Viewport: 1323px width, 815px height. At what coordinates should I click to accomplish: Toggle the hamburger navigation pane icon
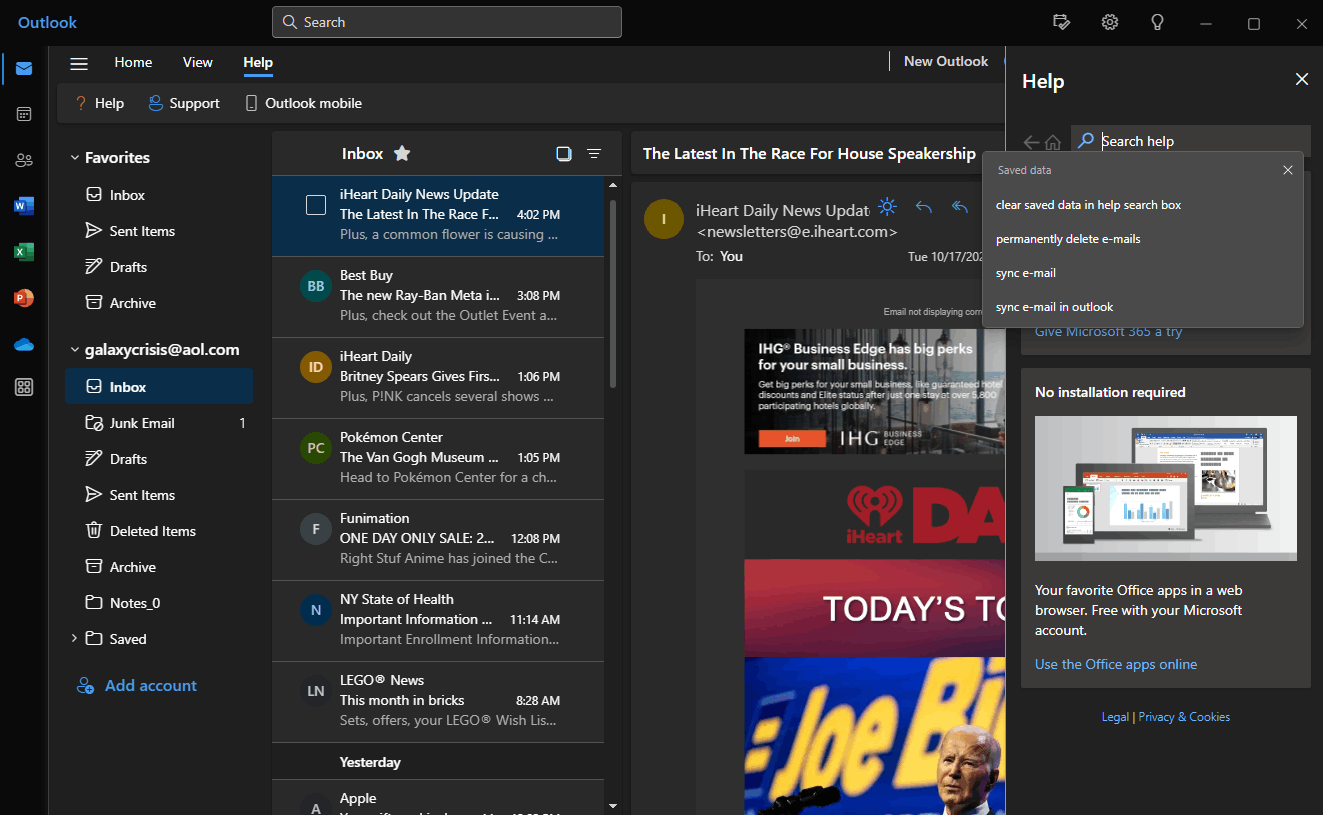point(79,63)
